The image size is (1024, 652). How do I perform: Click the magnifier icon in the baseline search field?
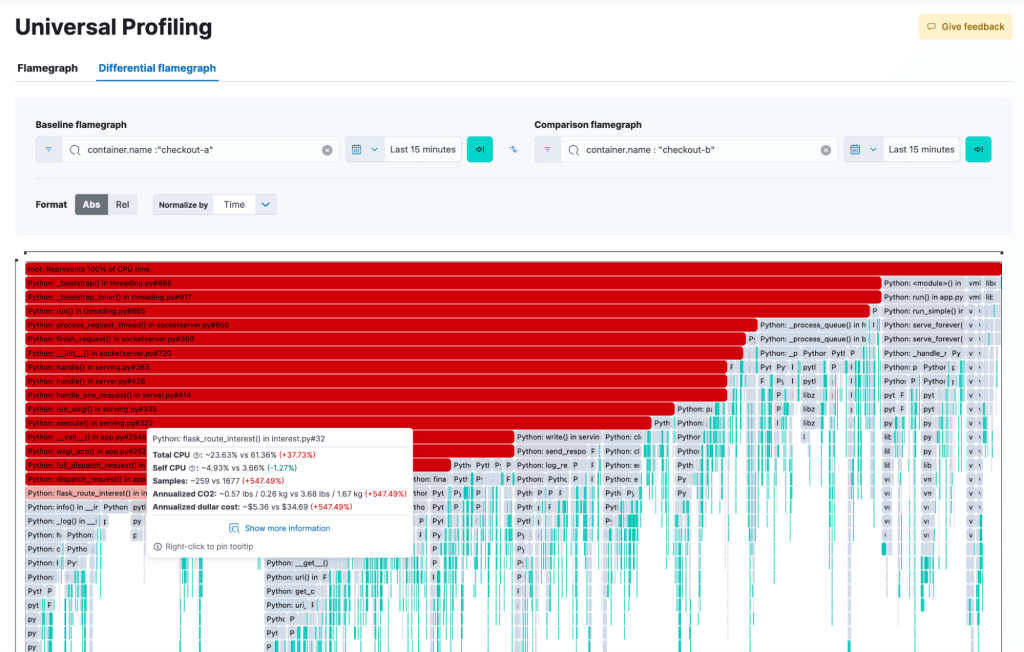73,149
